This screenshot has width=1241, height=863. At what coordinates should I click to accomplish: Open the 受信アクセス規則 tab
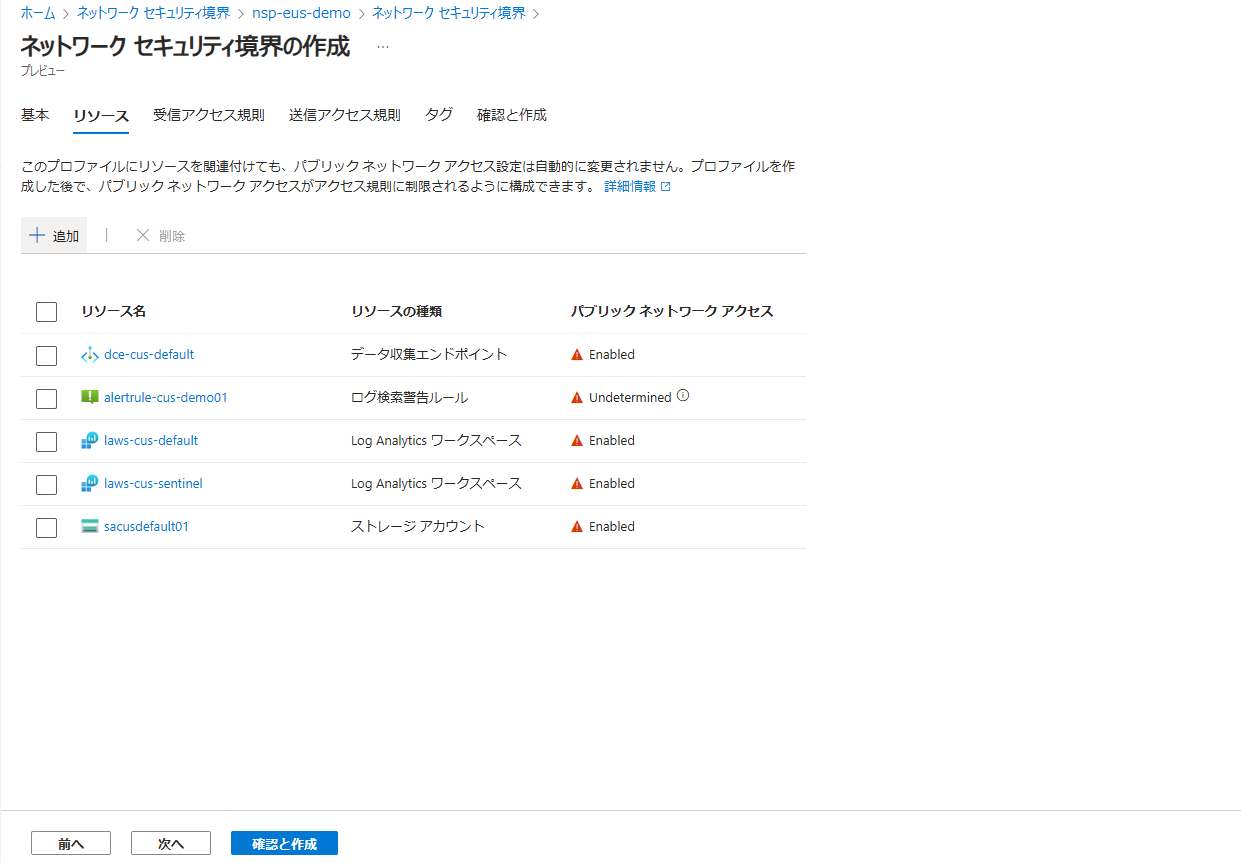click(209, 115)
